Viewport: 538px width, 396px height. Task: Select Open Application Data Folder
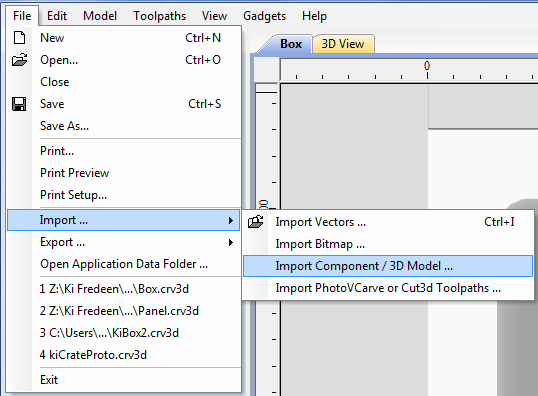click(x=124, y=264)
